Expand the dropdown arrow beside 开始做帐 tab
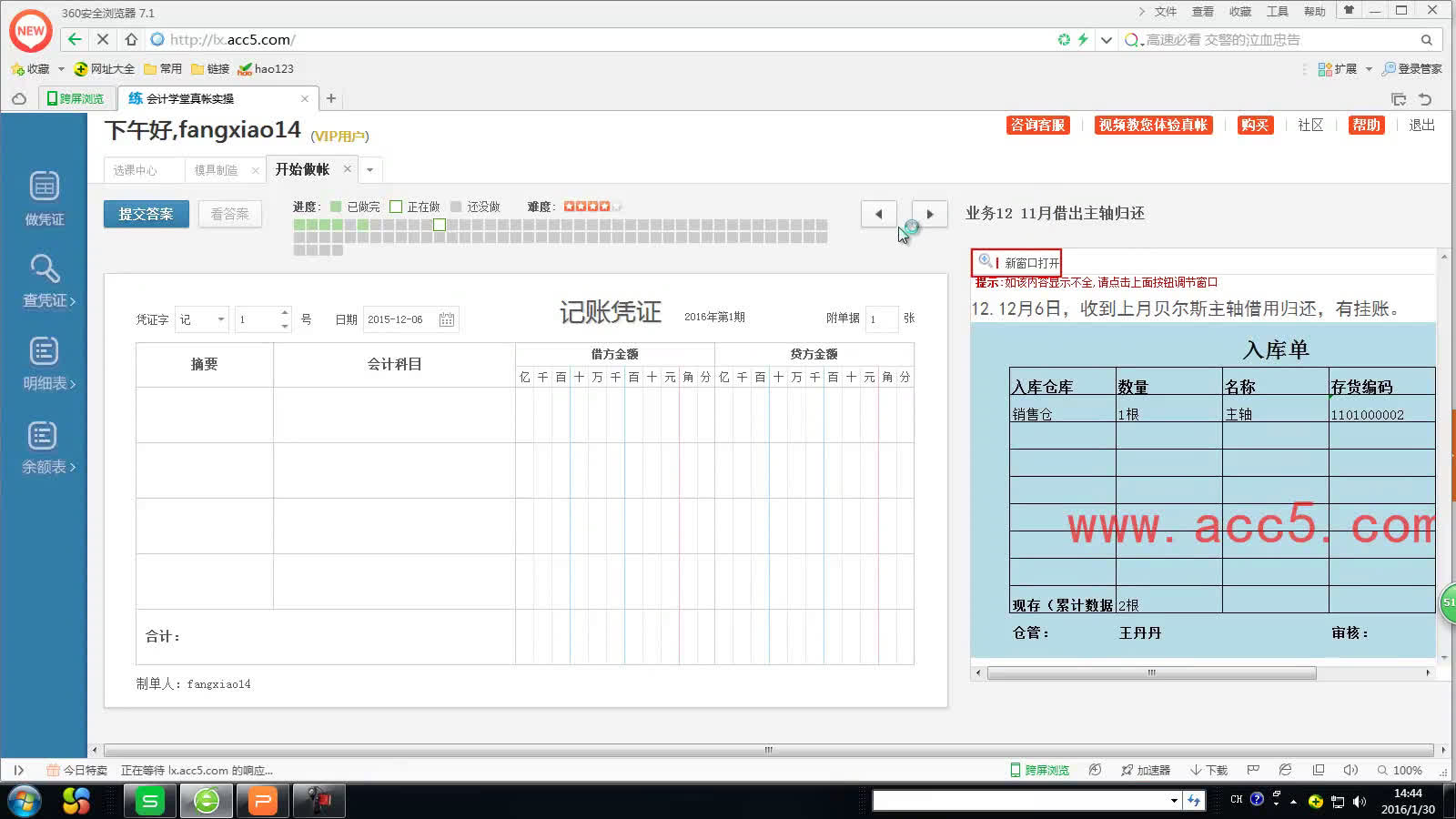Image resolution: width=1456 pixels, height=819 pixels. pyautogui.click(x=369, y=169)
